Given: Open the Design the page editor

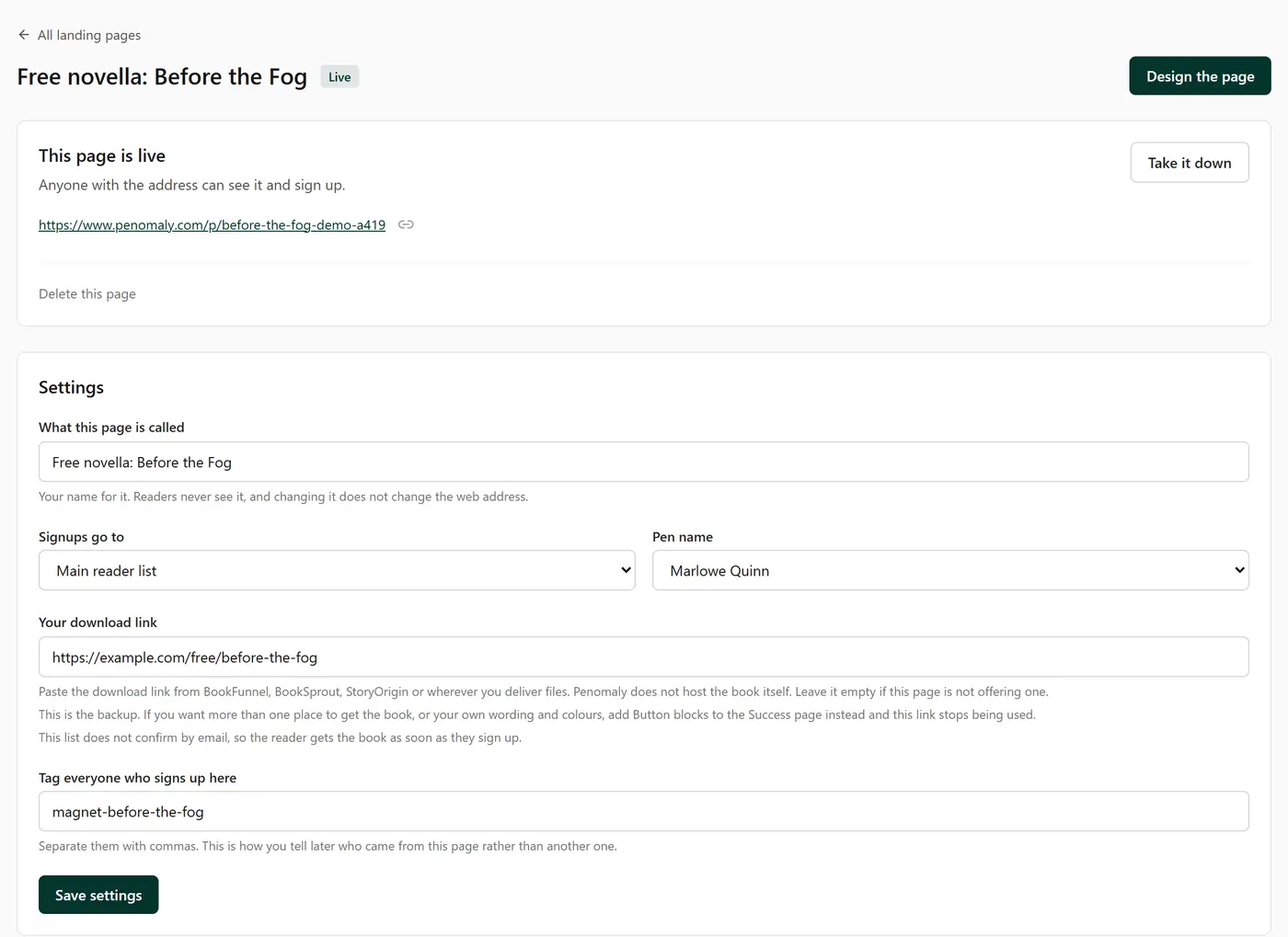Looking at the screenshot, I should [1200, 76].
